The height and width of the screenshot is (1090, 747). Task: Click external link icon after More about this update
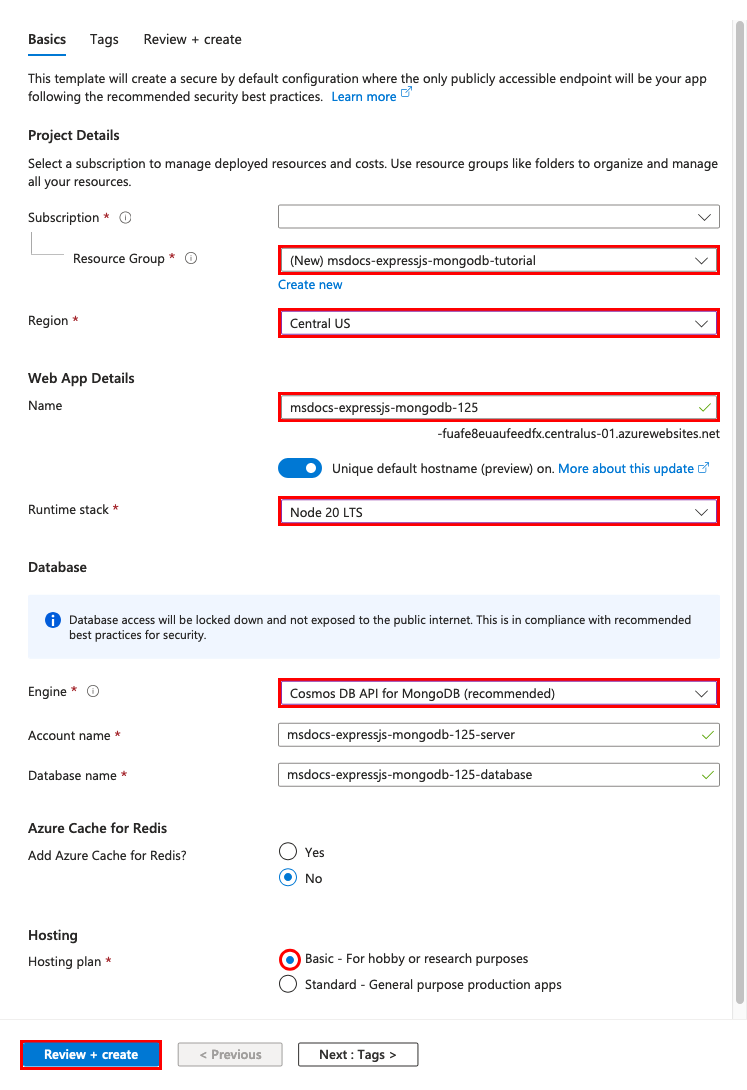pos(703,468)
